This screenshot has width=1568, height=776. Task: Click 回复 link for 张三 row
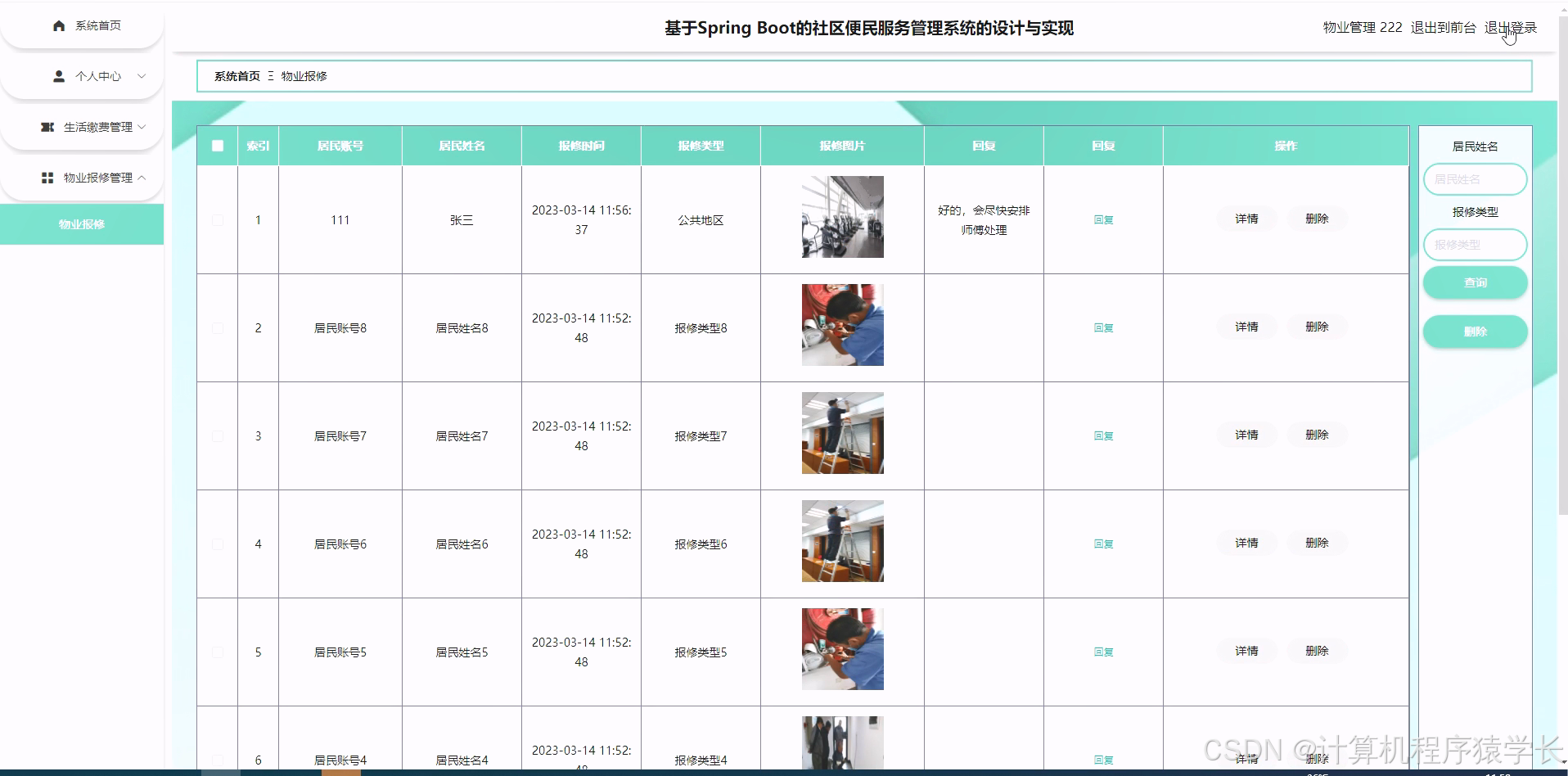coord(1103,219)
